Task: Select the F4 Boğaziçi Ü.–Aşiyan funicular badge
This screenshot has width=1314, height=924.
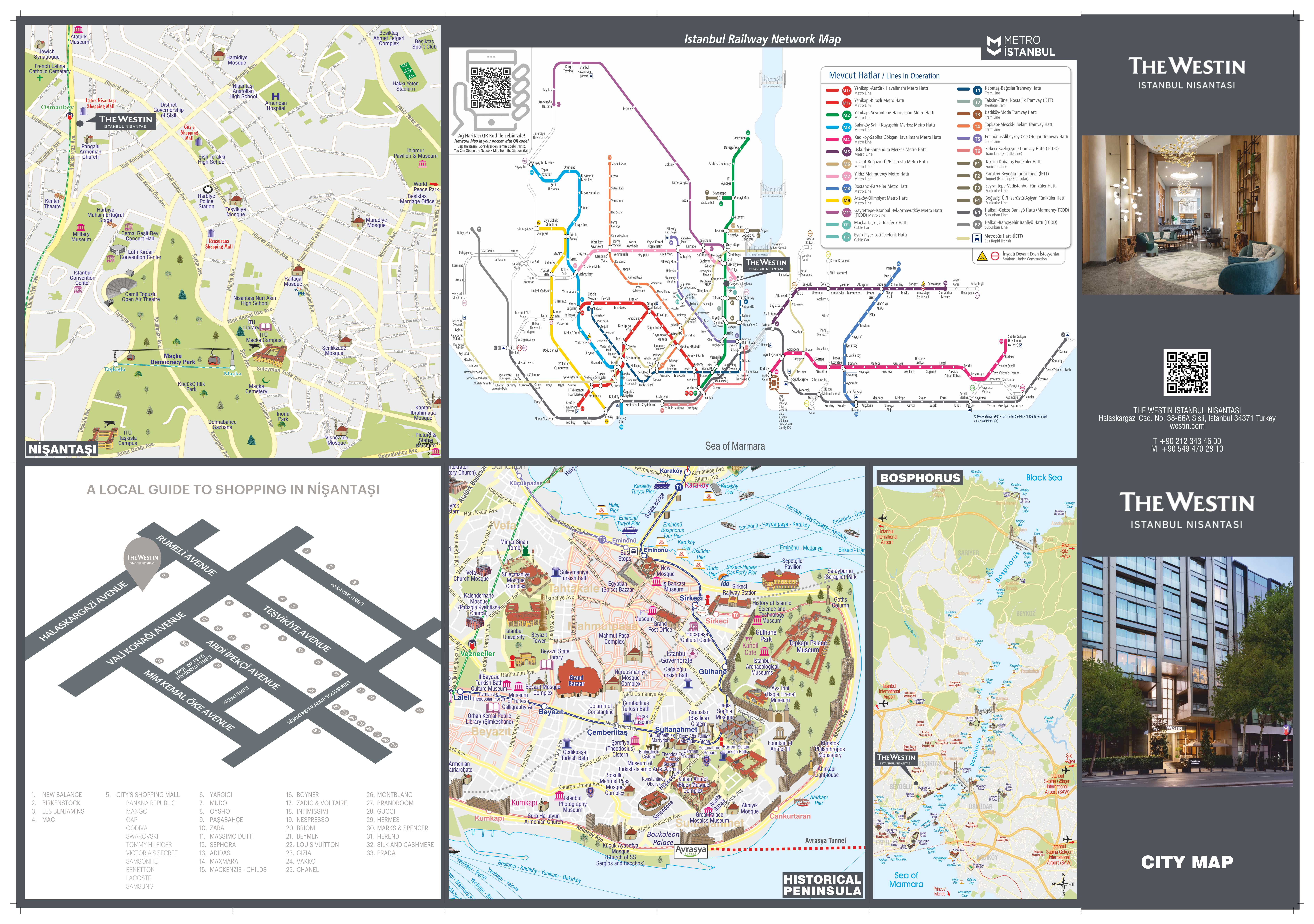Action: pyautogui.click(x=978, y=200)
